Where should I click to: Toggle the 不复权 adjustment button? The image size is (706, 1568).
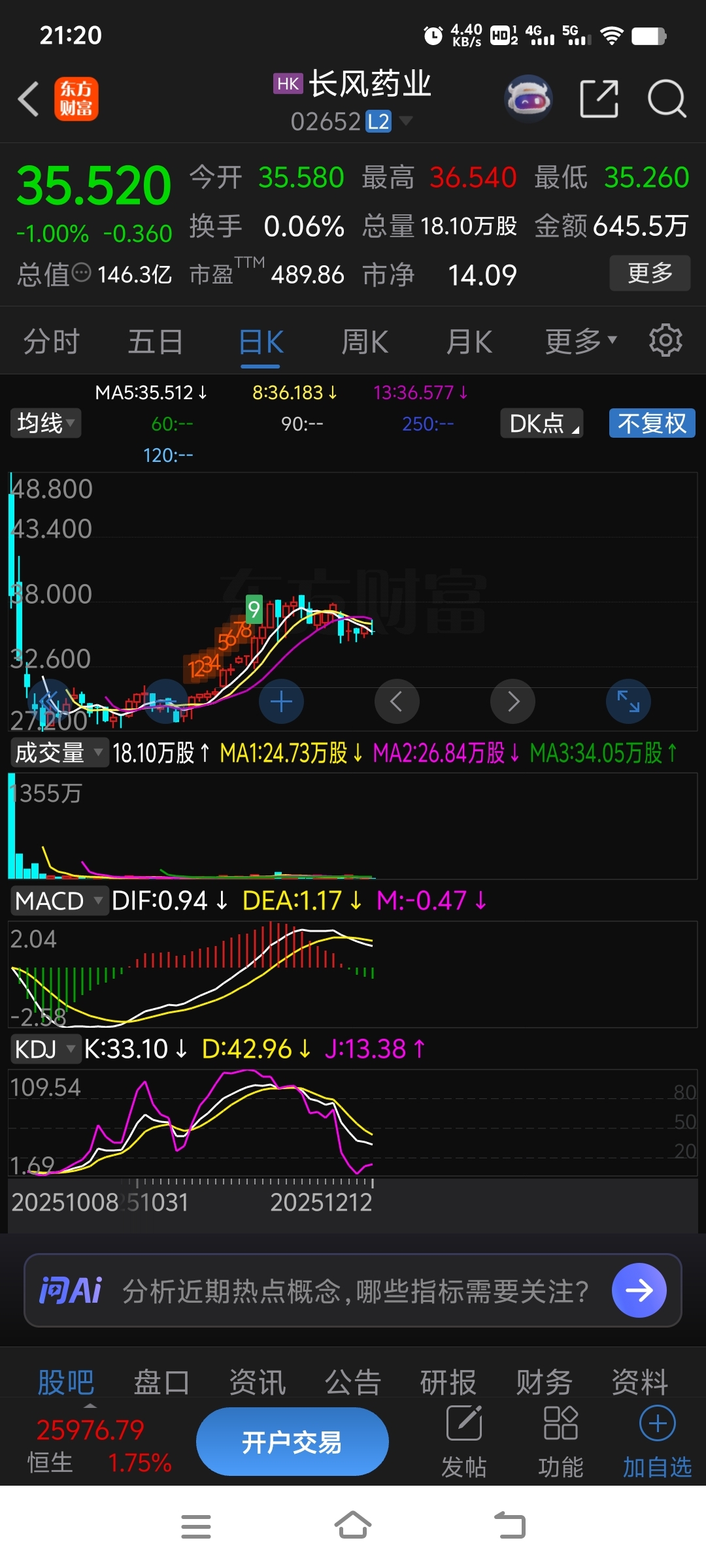click(652, 423)
